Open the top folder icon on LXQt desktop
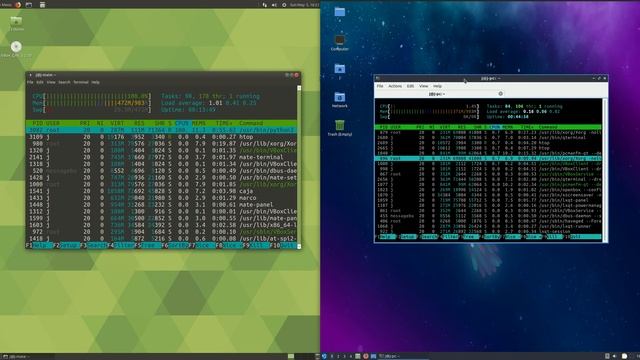The height and width of the screenshot is (360, 640). click(x=340, y=12)
